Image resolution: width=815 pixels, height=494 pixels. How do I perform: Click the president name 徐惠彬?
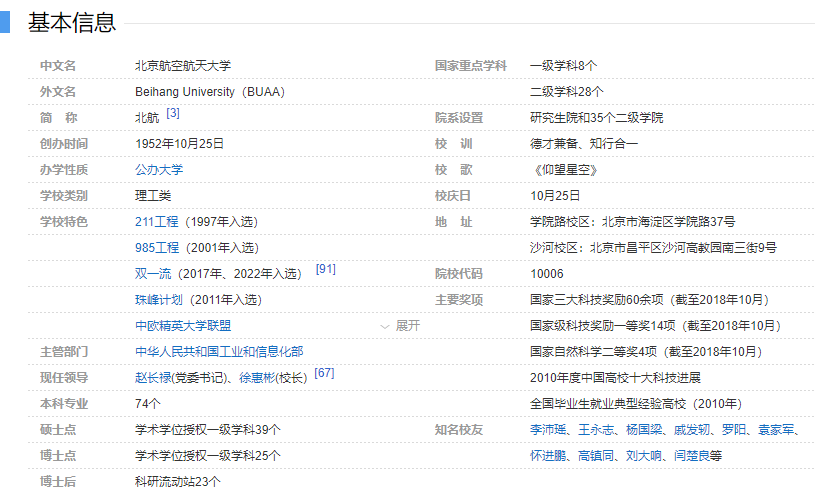pyautogui.click(x=257, y=378)
